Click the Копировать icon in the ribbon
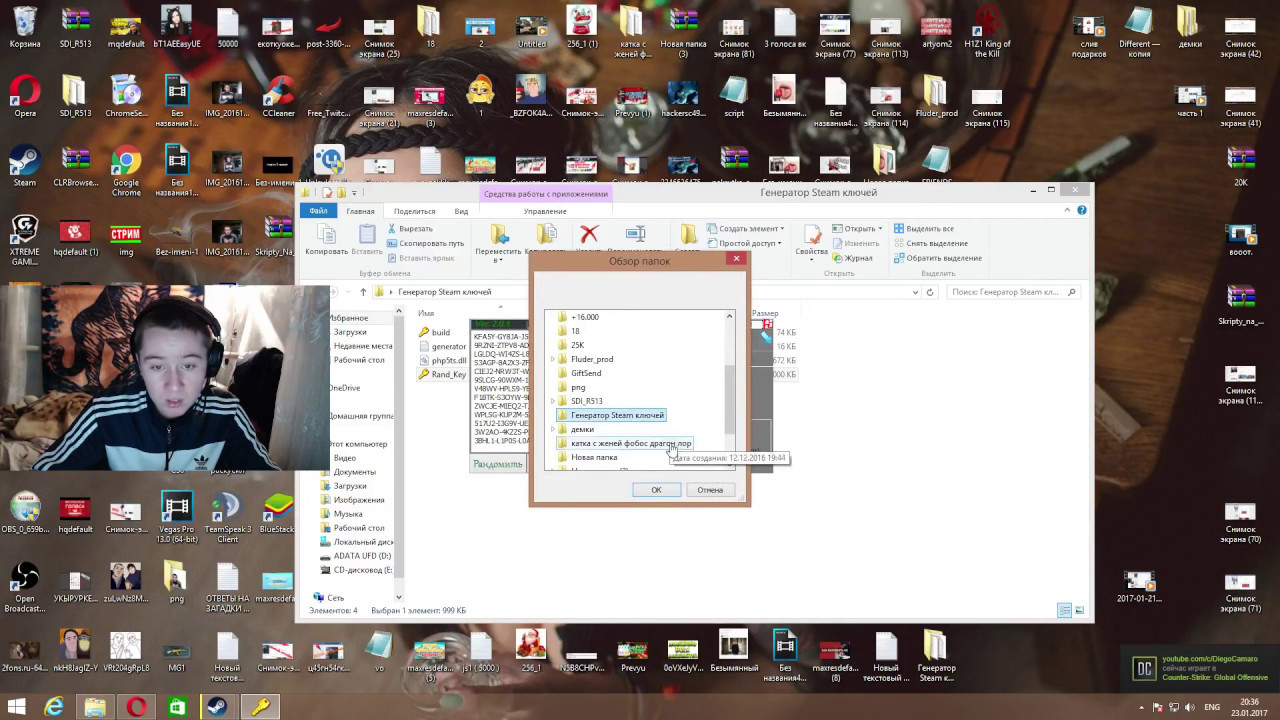Viewport: 1280px width, 720px height. pyautogui.click(x=326, y=235)
